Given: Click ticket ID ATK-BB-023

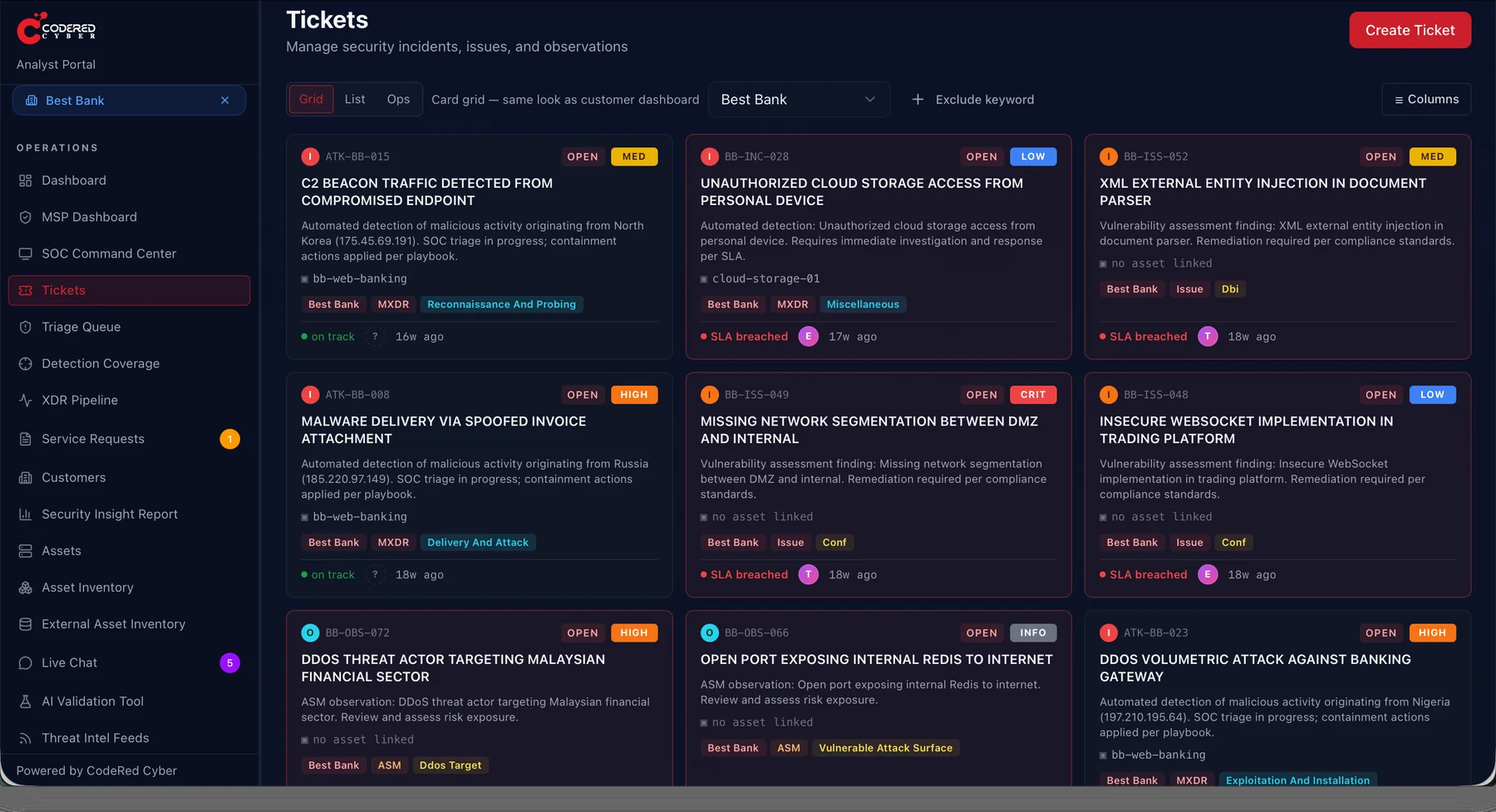Looking at the screenshot, I should (x=1156, y=632).
